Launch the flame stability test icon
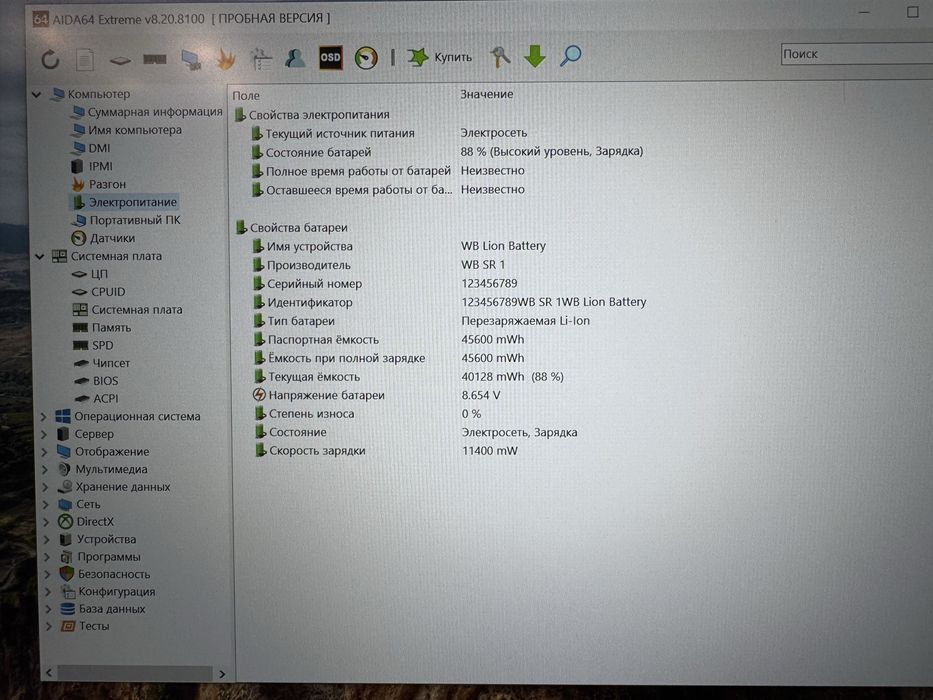The width and height of the screenshot is (933, 700). 226,59
